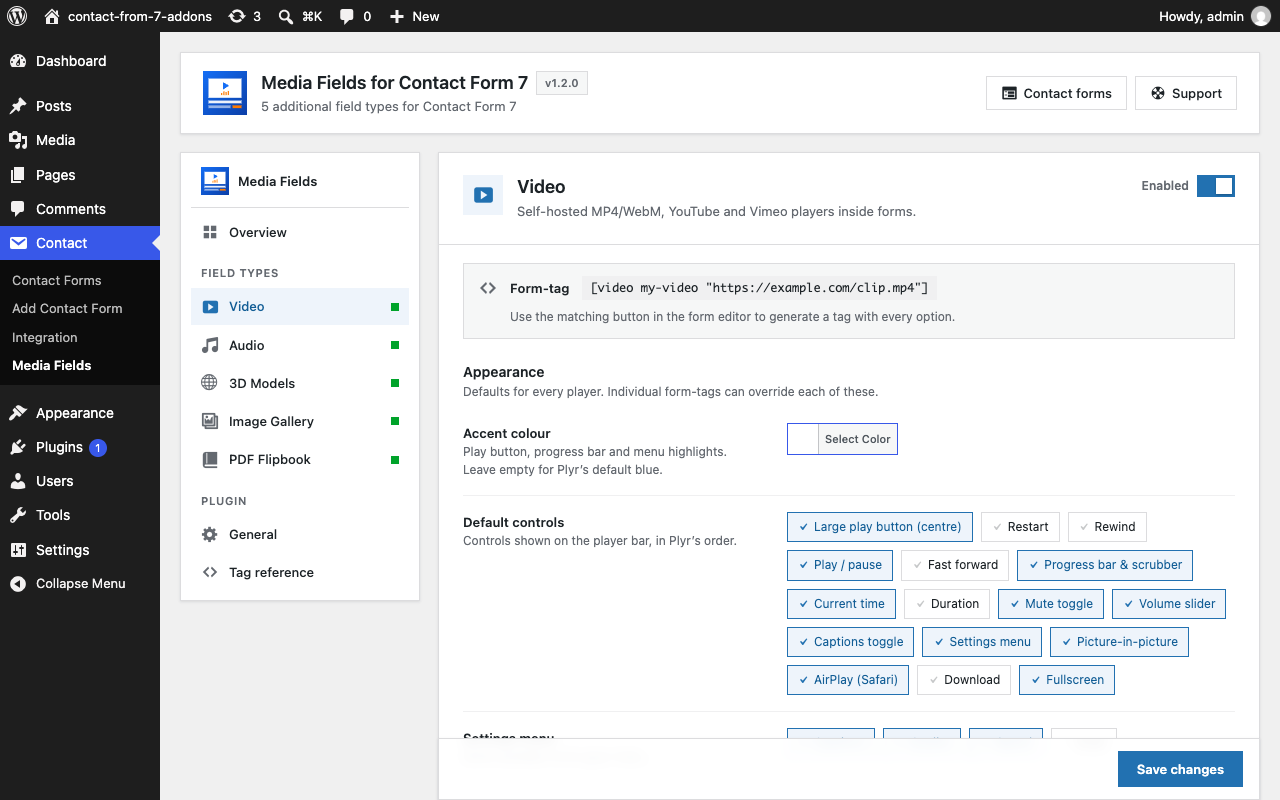Click the Support button
The width and height of the screenshot is (1280, 800).
pos(1186,93)
